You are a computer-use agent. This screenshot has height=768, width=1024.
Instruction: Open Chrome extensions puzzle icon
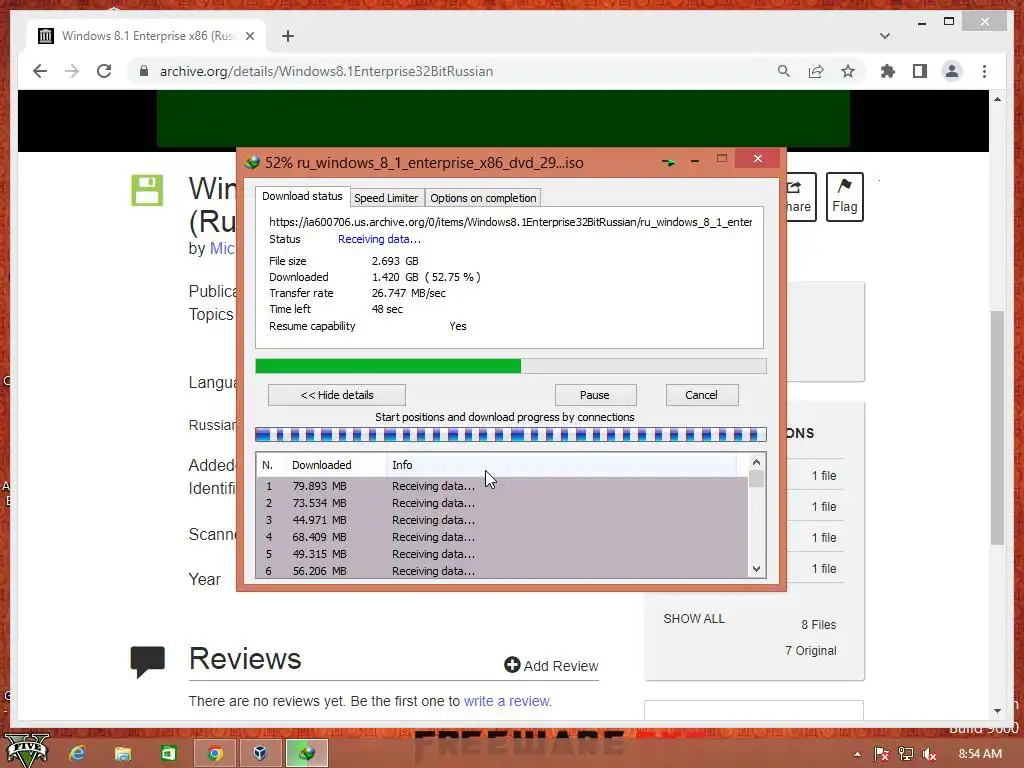point(888,71)
